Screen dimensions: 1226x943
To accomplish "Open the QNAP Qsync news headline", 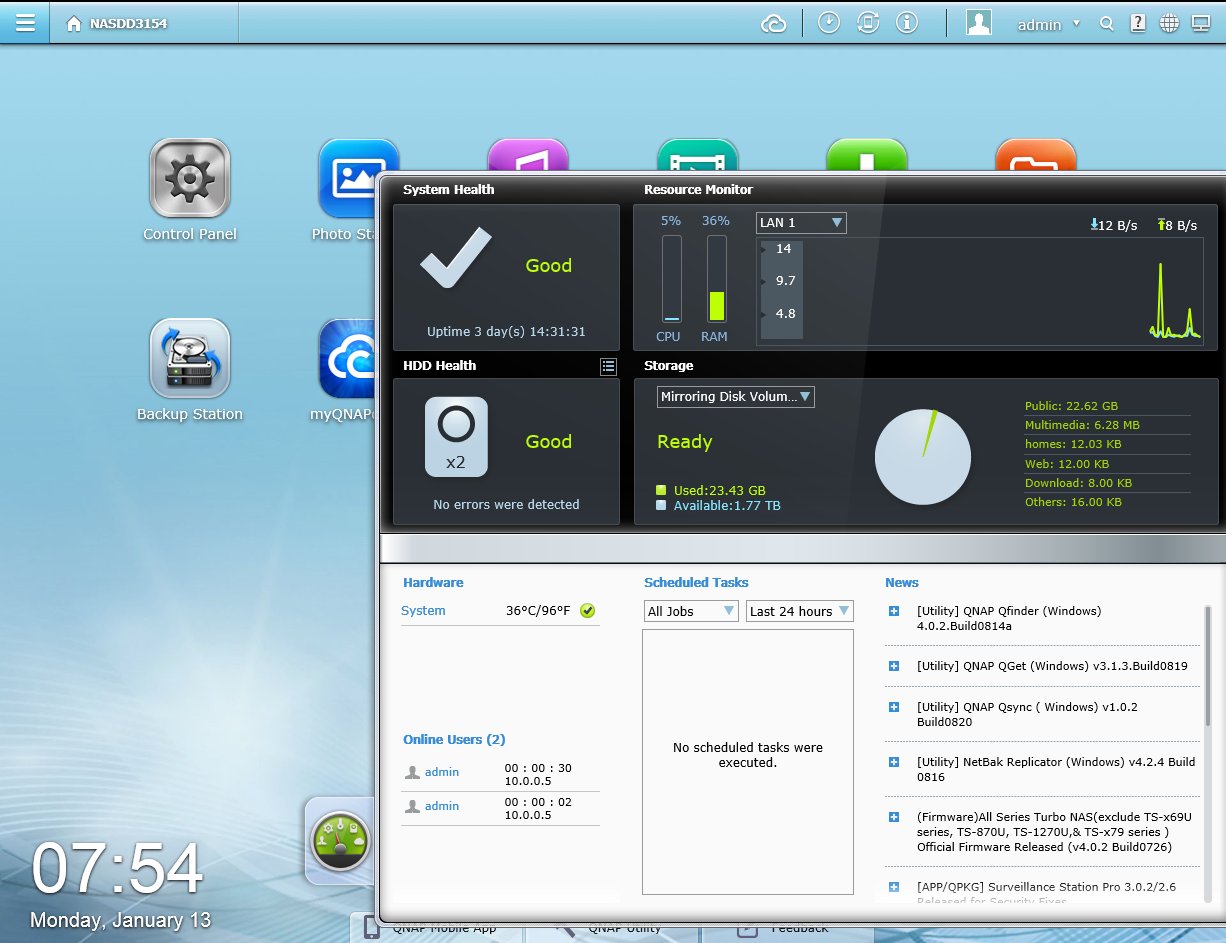I will coord(1027,714).
